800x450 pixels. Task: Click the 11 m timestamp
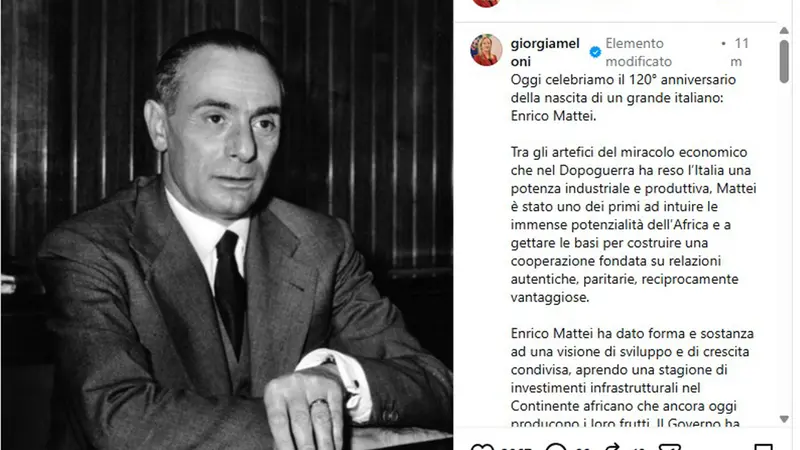tap(738, 52)
